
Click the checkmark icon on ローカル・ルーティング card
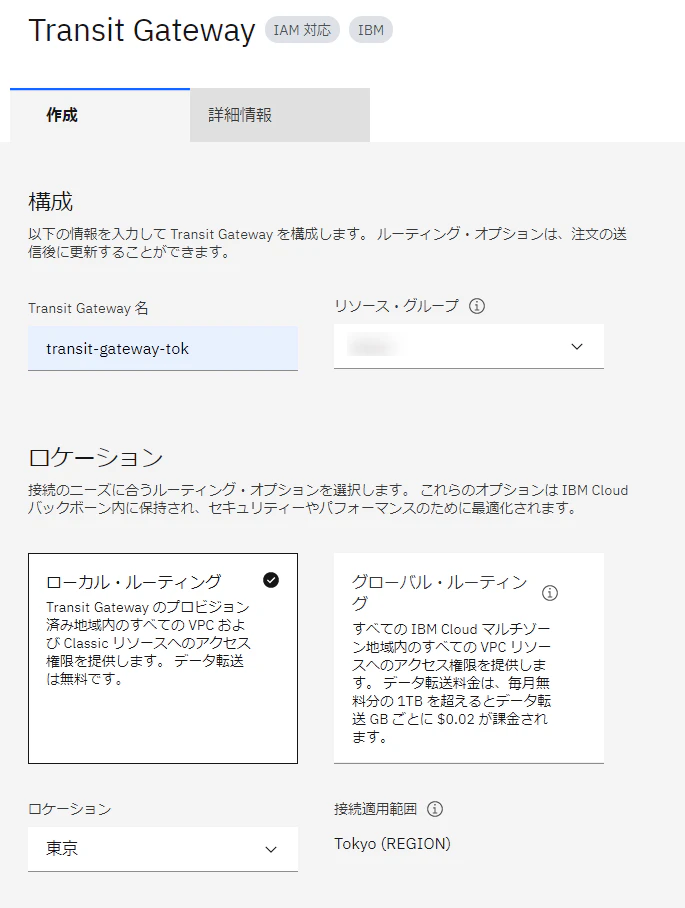pos(271,580)
